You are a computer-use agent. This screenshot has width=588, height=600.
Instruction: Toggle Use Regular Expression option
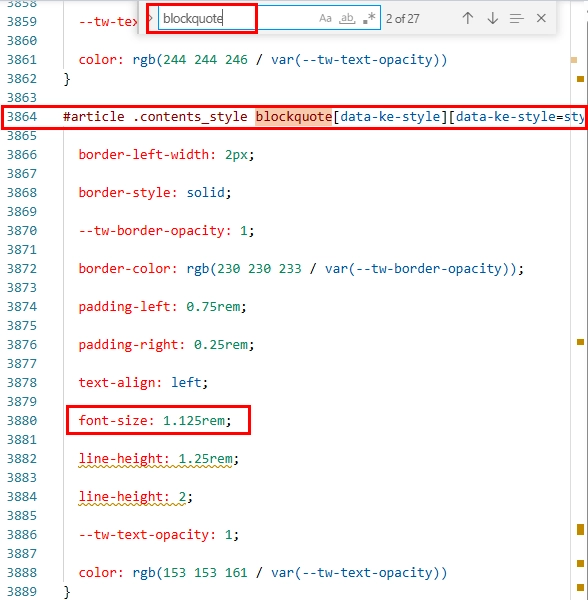[x=369, y=18]
